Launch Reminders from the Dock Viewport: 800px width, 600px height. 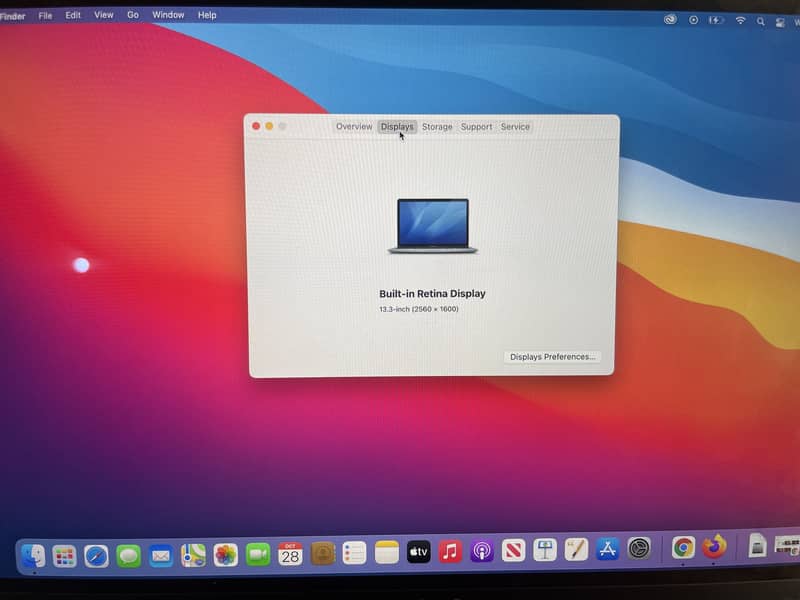(x=355, y=553)
